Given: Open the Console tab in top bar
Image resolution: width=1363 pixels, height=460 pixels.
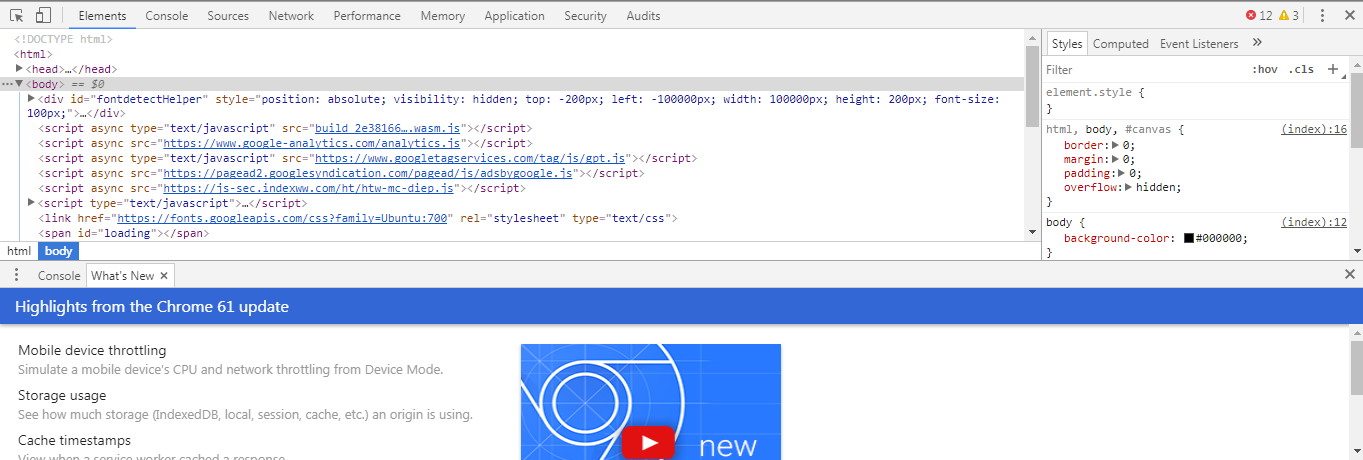Looking at the screenshot, I should pyautogui.click(x=166, y=16).
